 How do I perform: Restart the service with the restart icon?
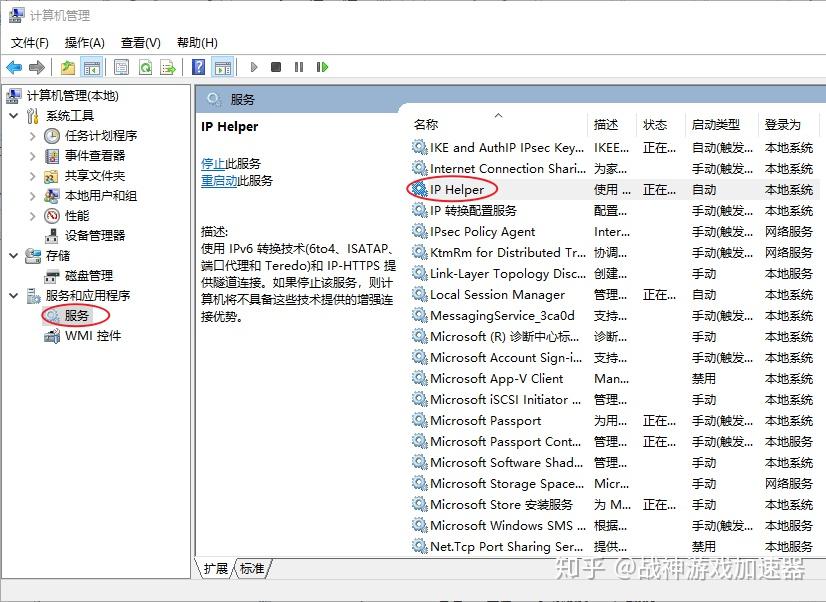click(x=322, y=67)
